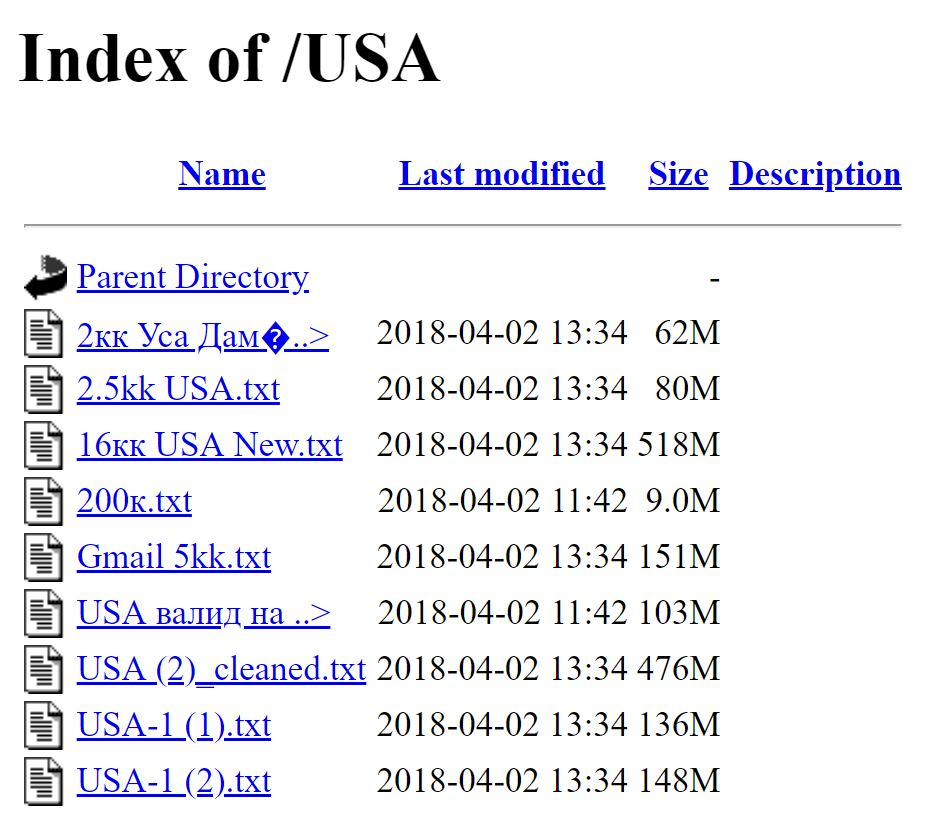
Task: Click the file icon next to "2.5kk USA.txt"
Action: click(x=41, y=389)
